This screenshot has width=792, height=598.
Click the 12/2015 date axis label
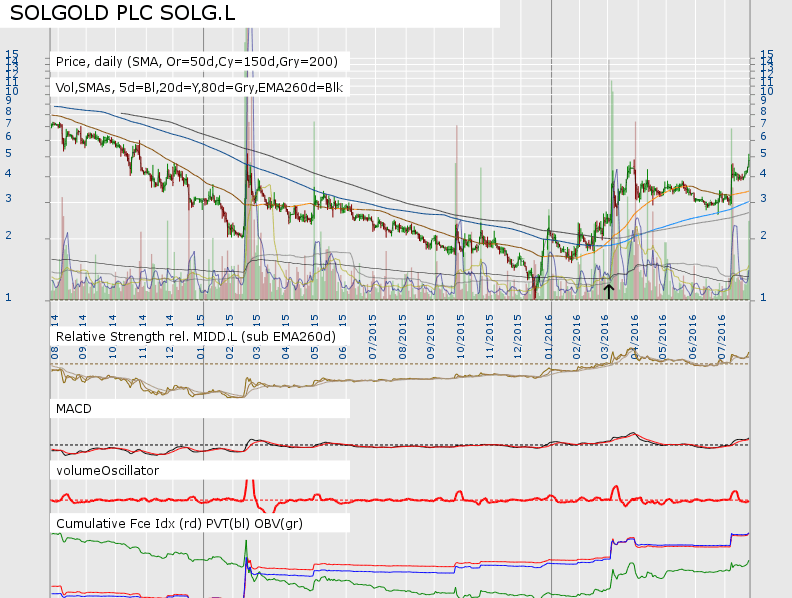pos(518,337)
